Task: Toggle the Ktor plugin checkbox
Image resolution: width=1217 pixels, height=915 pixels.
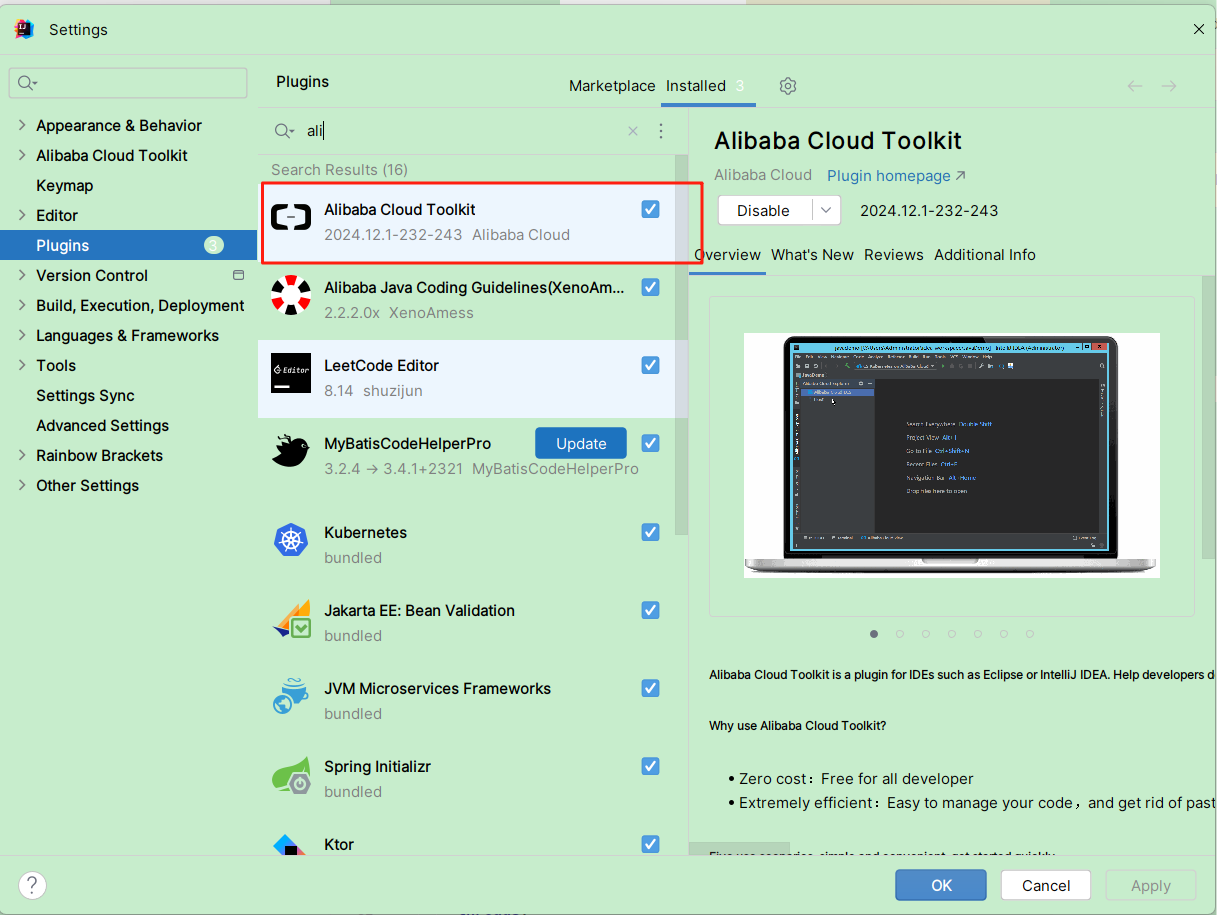Action: (x=651, y=844)
